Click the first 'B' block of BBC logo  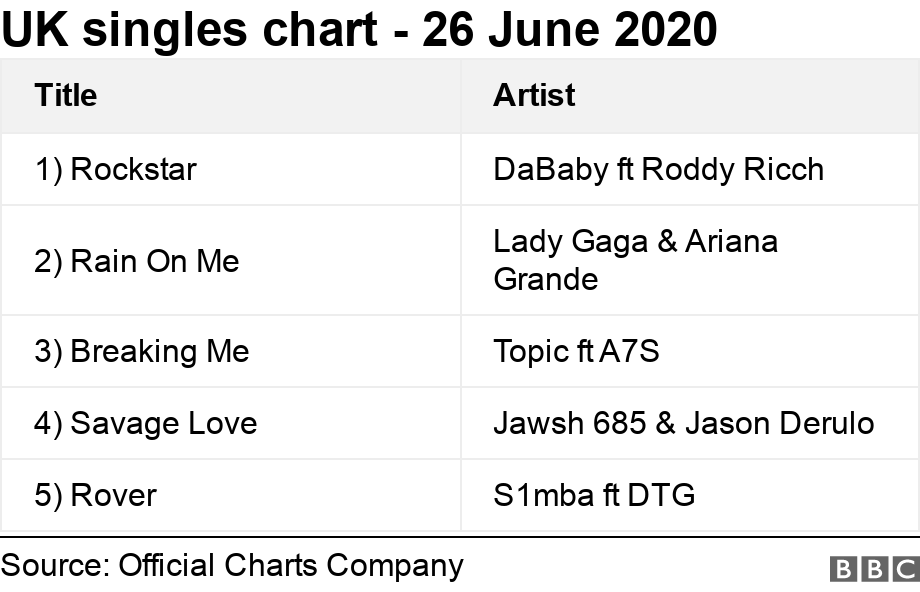click(845, 569)
